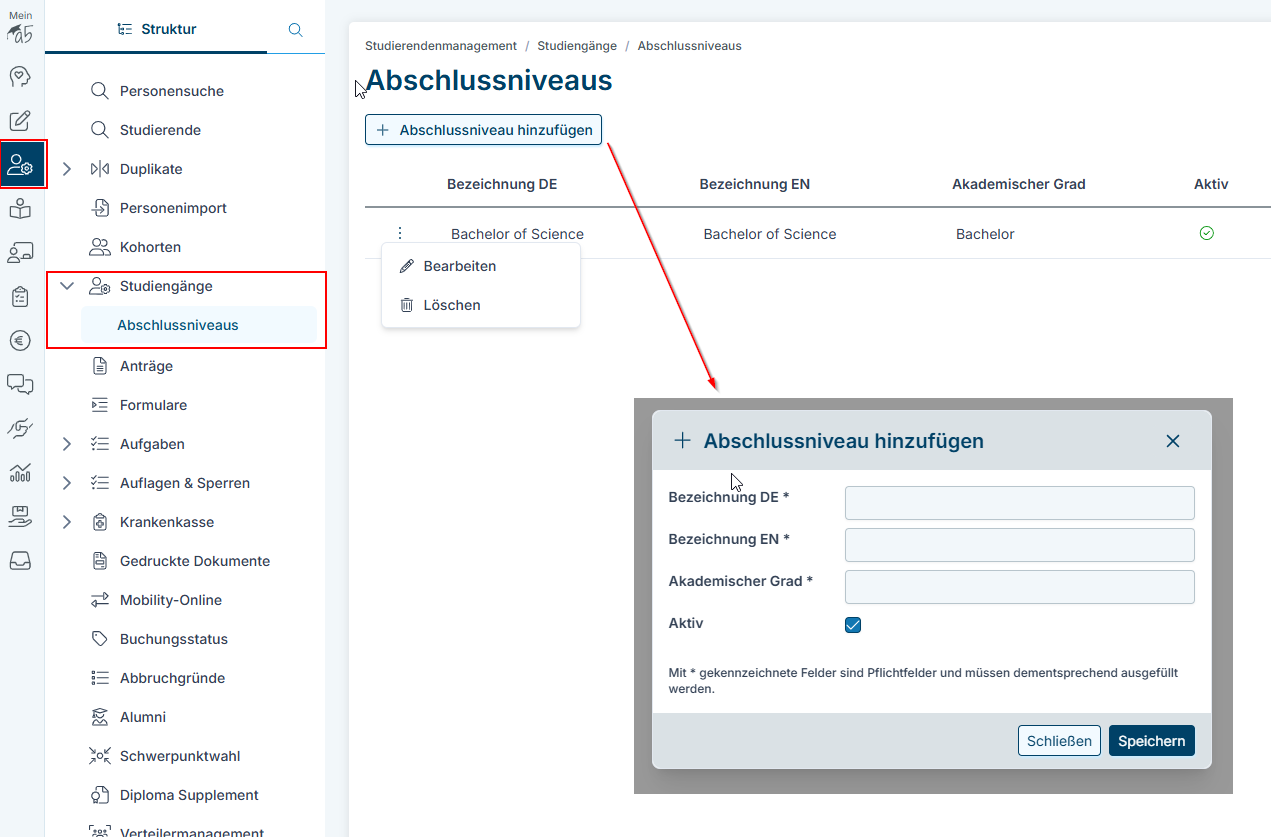
Task: Close the Abschlussniveau hinzufügen dialog with X
Action: pos(1173,441)
